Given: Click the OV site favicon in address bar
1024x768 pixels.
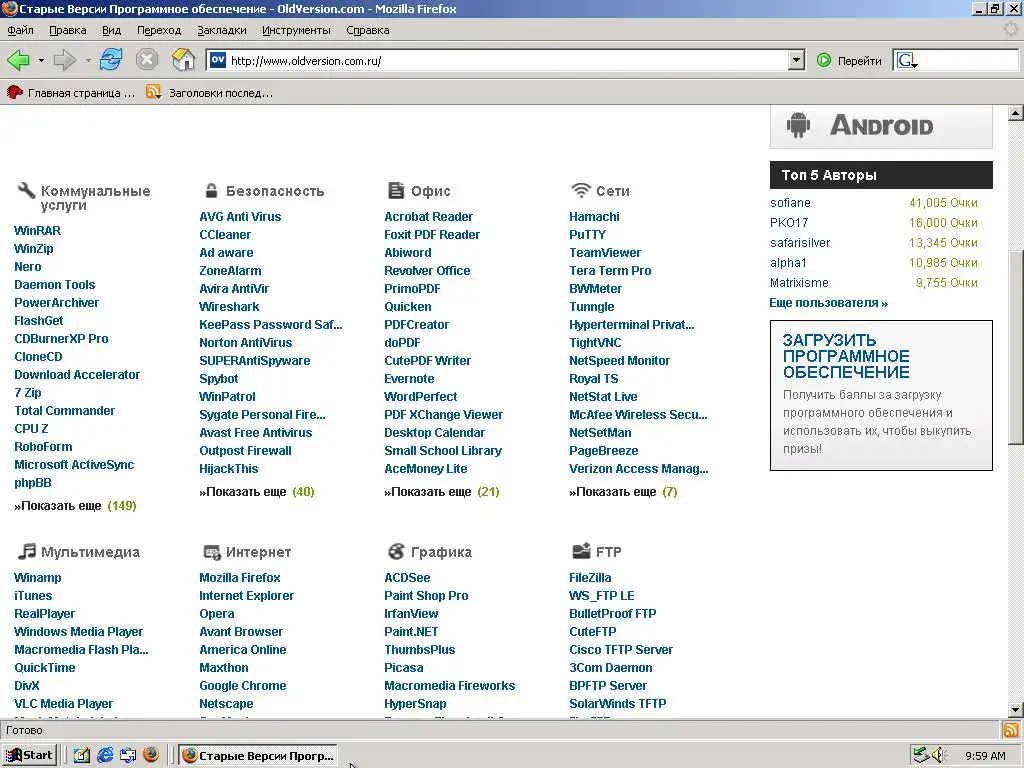Looking at the screenshot, I should pos(217,60).
